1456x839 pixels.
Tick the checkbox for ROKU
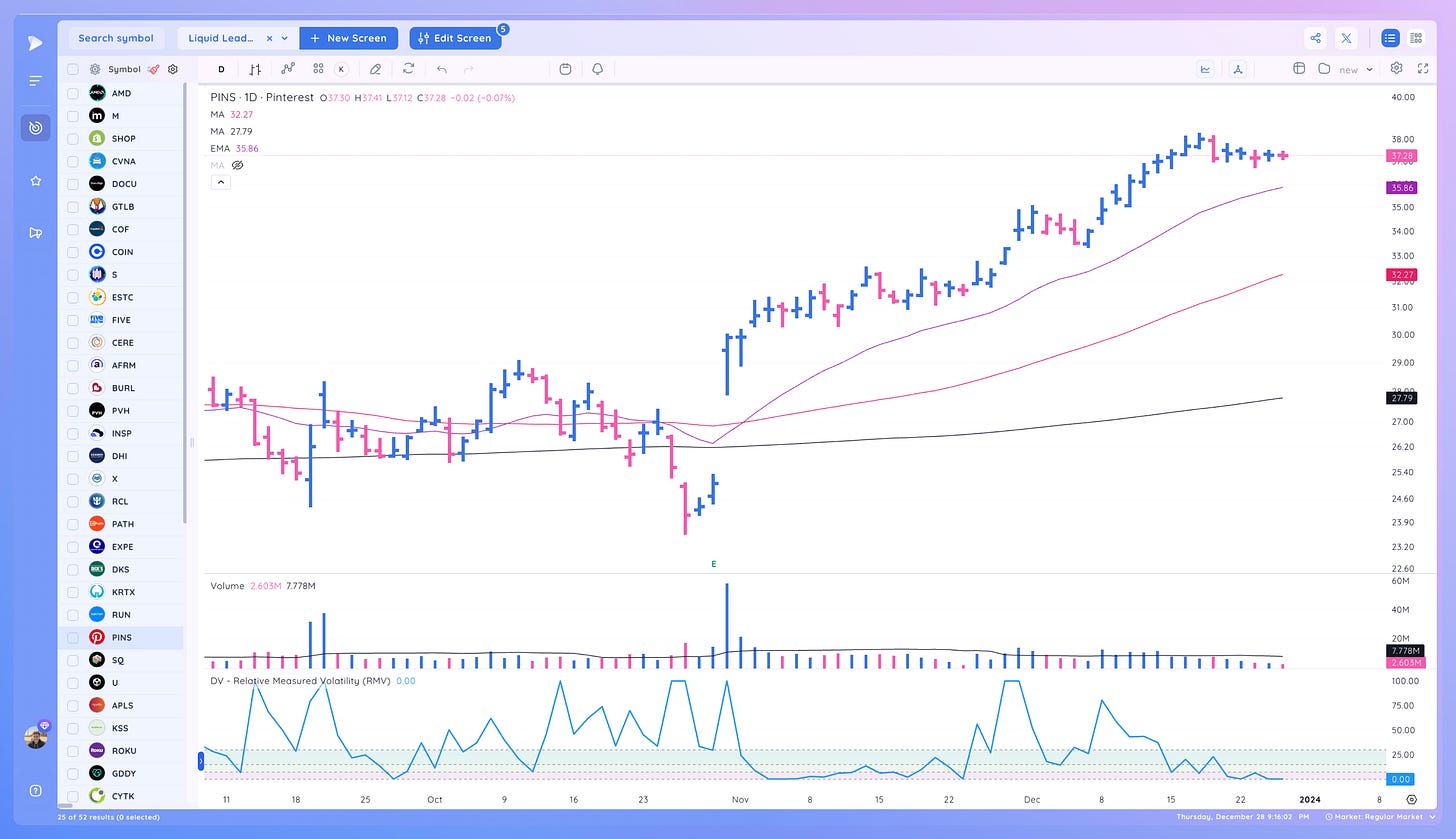(72, 750)
